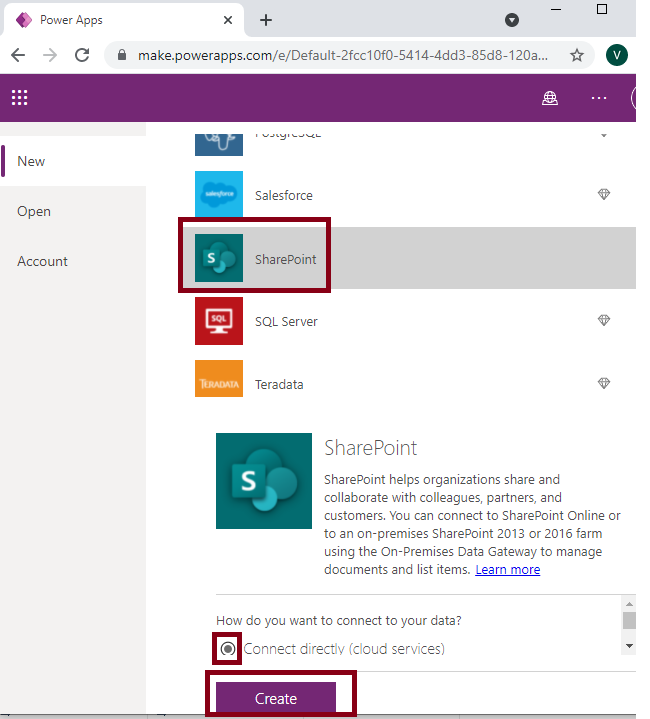Open the Chrome profile avatar V
Viewport: 650px width, 719px height.
tap(617, 55)
